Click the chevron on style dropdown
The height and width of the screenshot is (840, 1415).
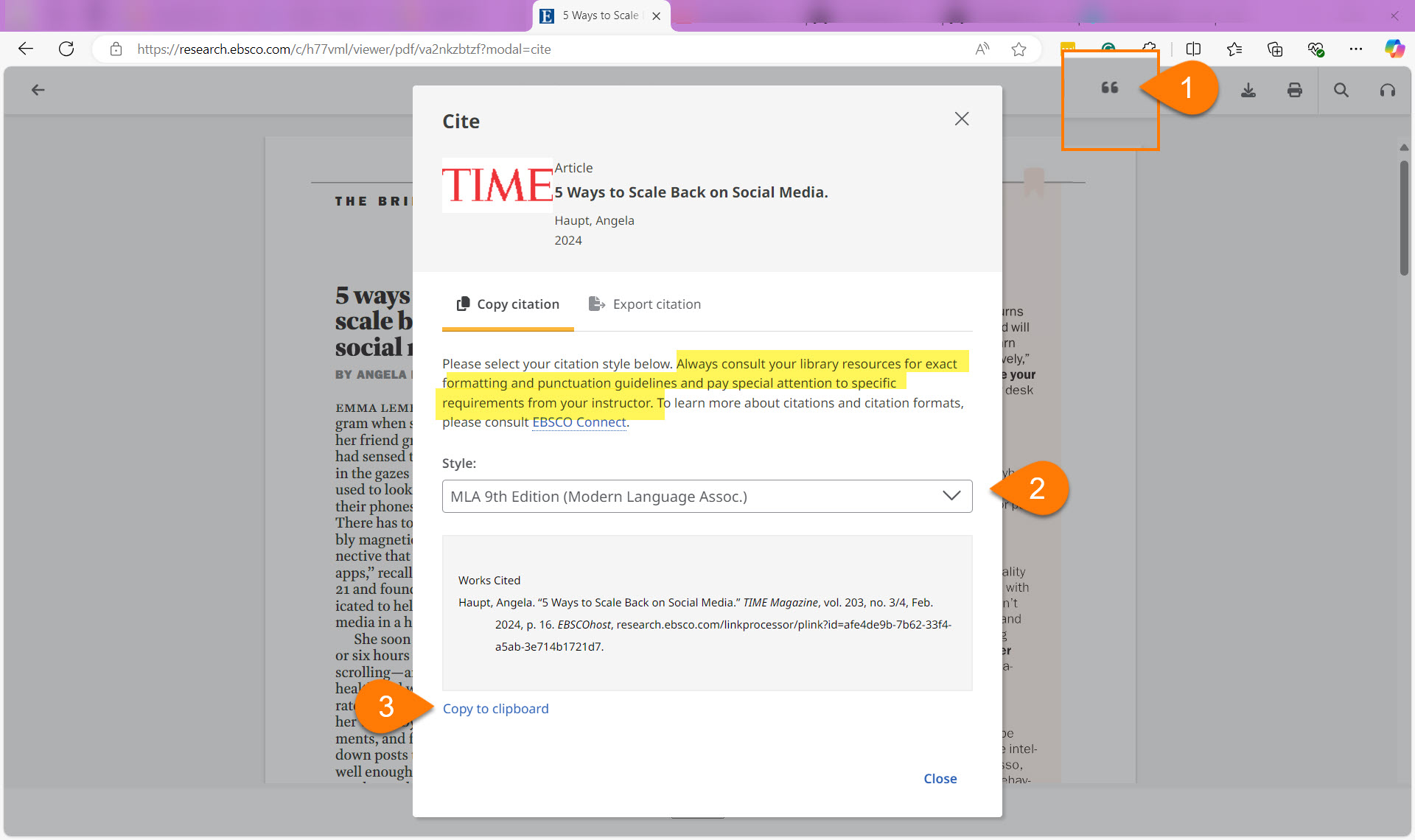coord(949,495)
